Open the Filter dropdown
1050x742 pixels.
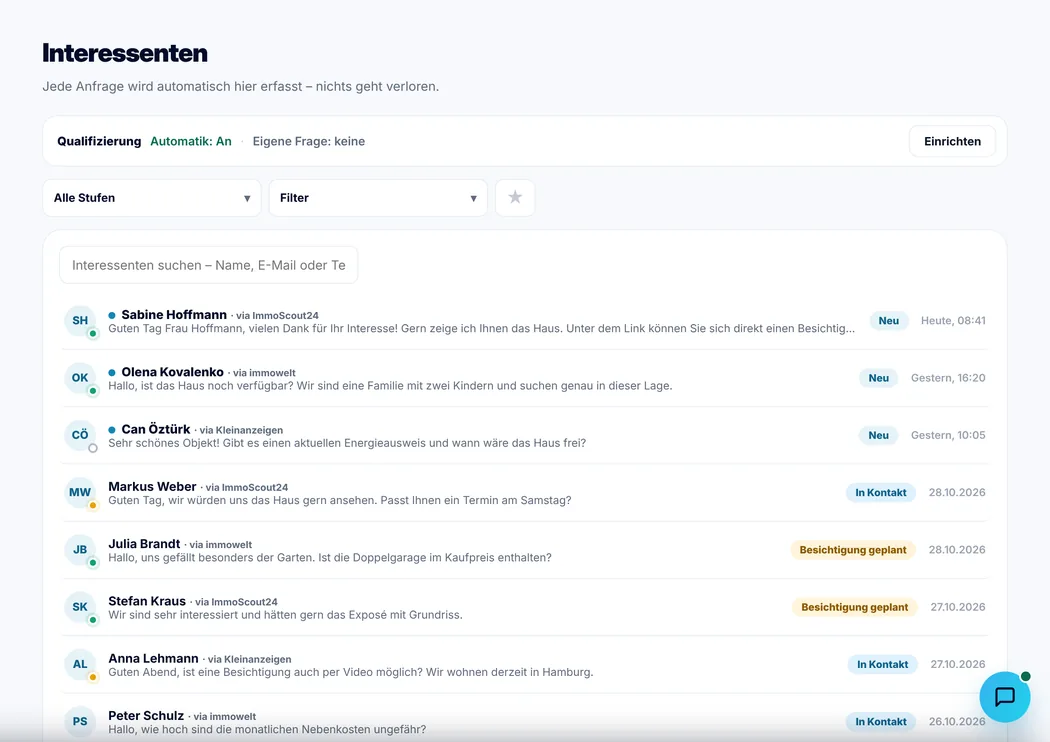tap(378, 198)
